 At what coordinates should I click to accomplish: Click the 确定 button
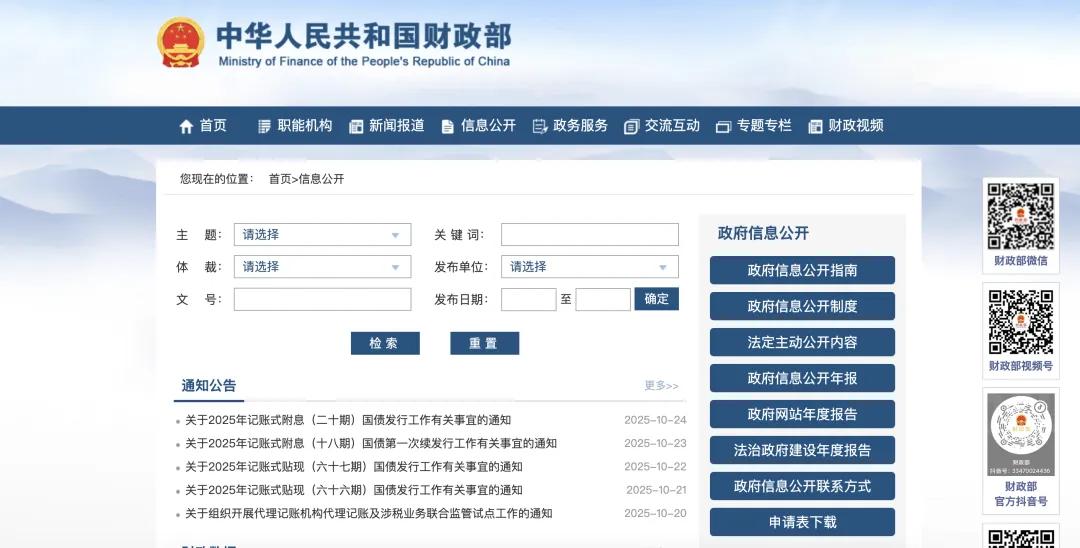click(656, 299)
